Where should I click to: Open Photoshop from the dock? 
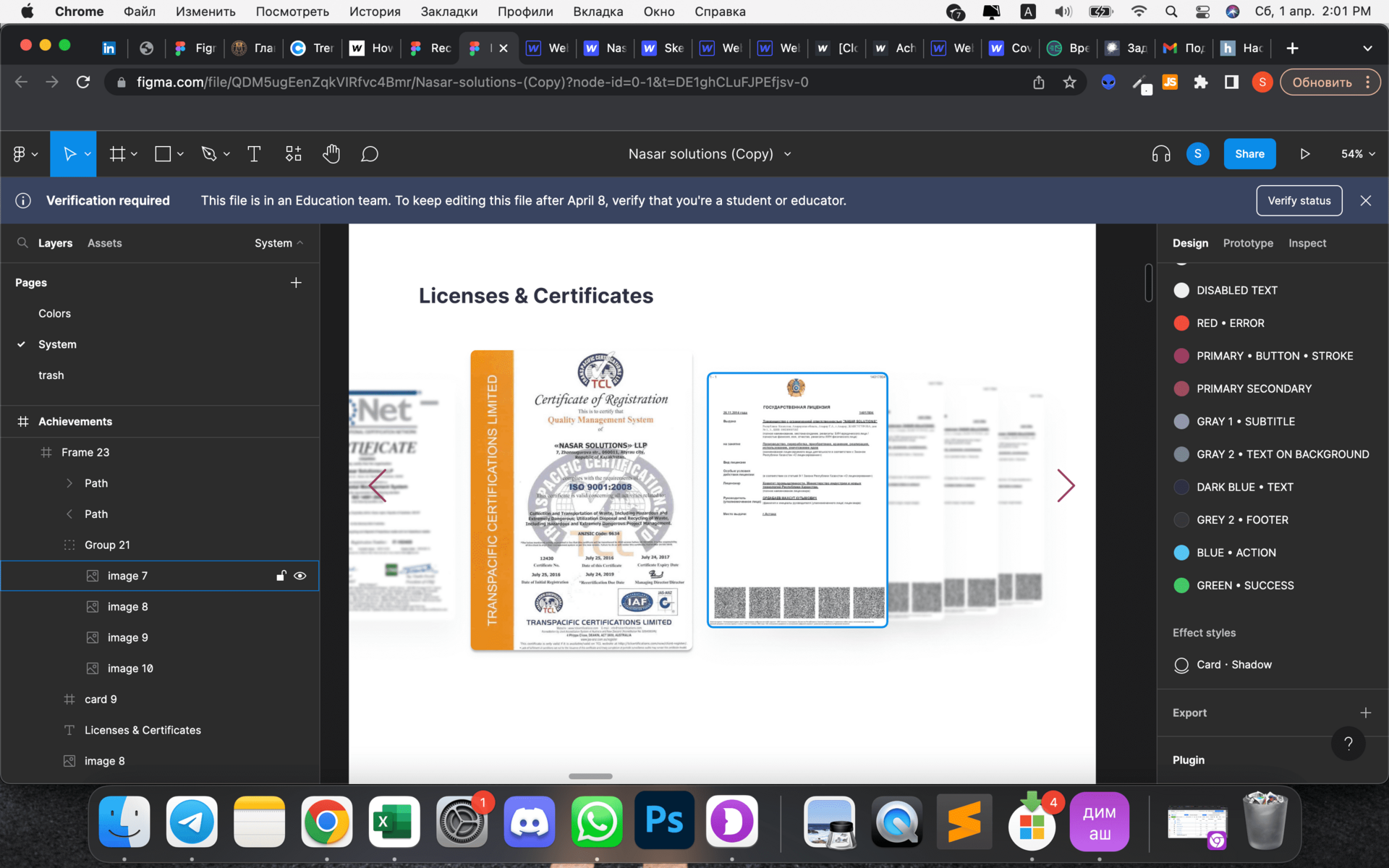(x=664, y=822)
